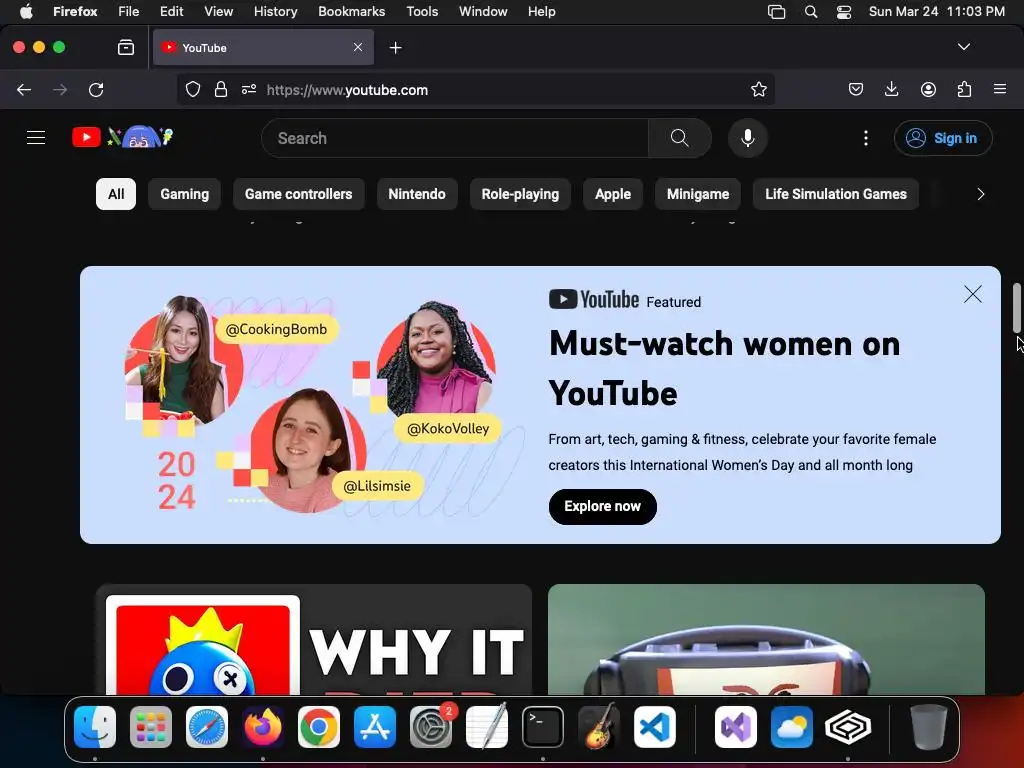The width and height of the screenshot is (1024, 768).
Task: Select the Minigame chip
Action: (698, 194)
